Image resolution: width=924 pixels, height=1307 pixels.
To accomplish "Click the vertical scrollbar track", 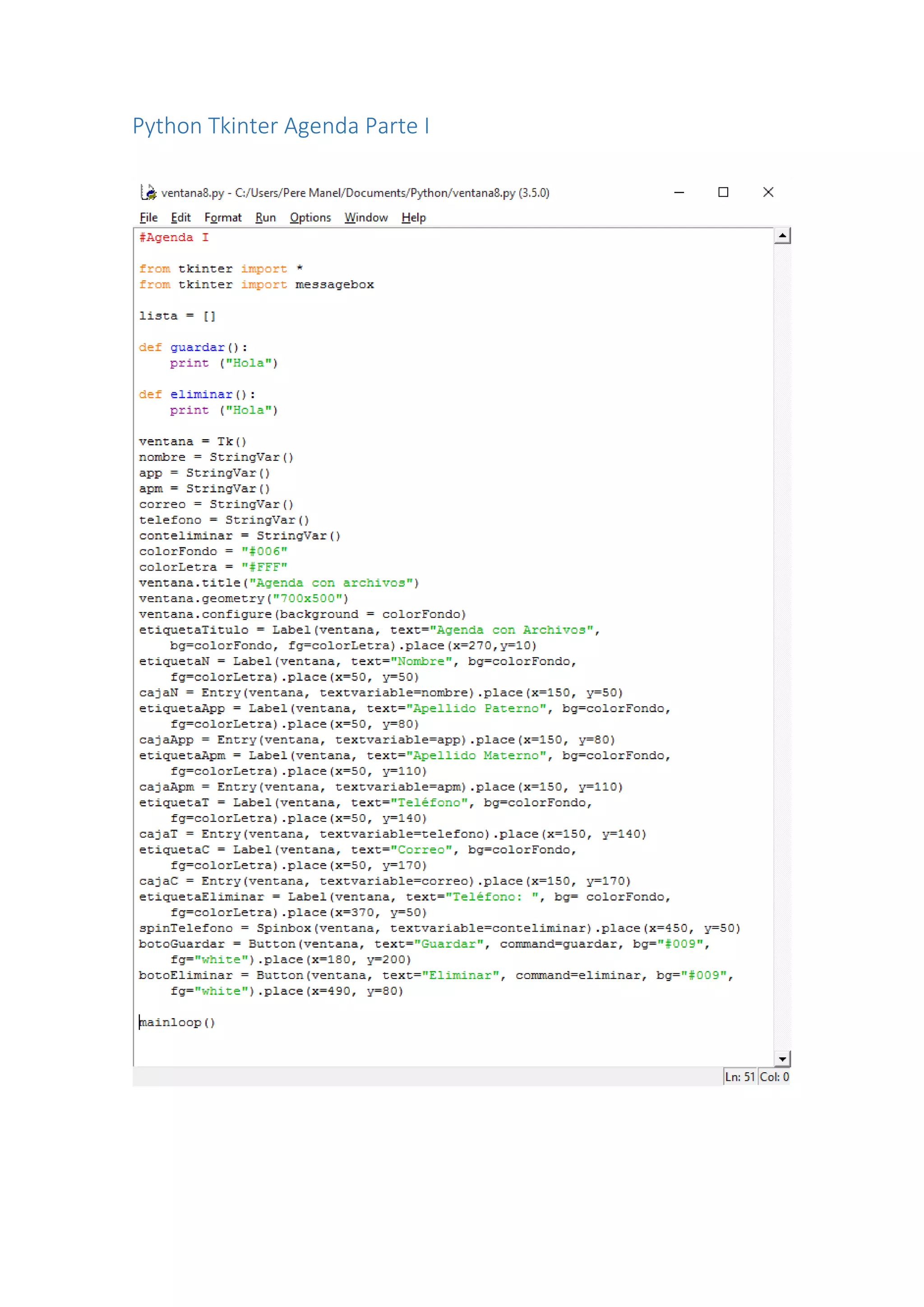I will coord(782,647).
